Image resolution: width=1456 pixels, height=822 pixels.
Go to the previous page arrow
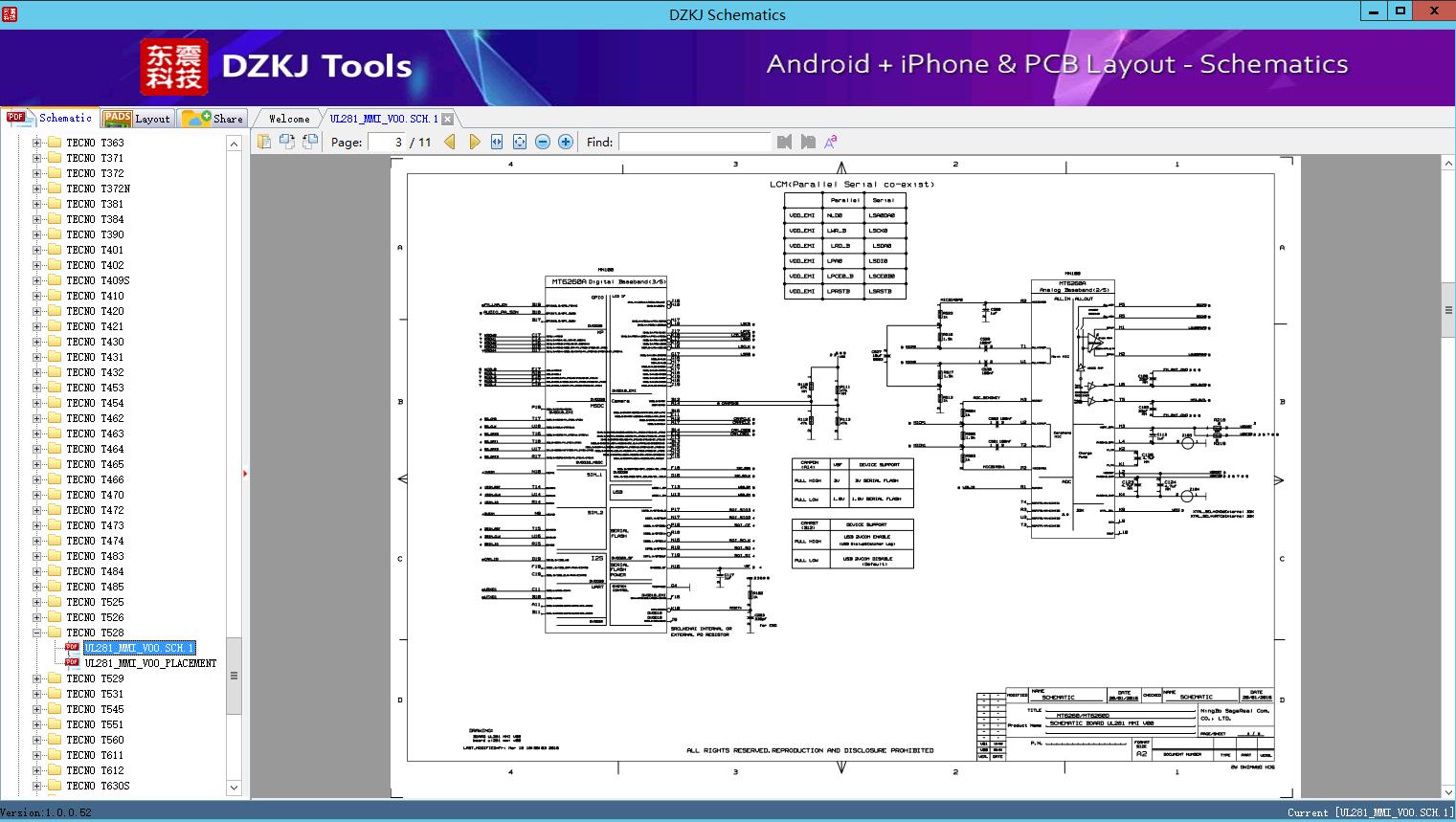click(x=450, y=142)
